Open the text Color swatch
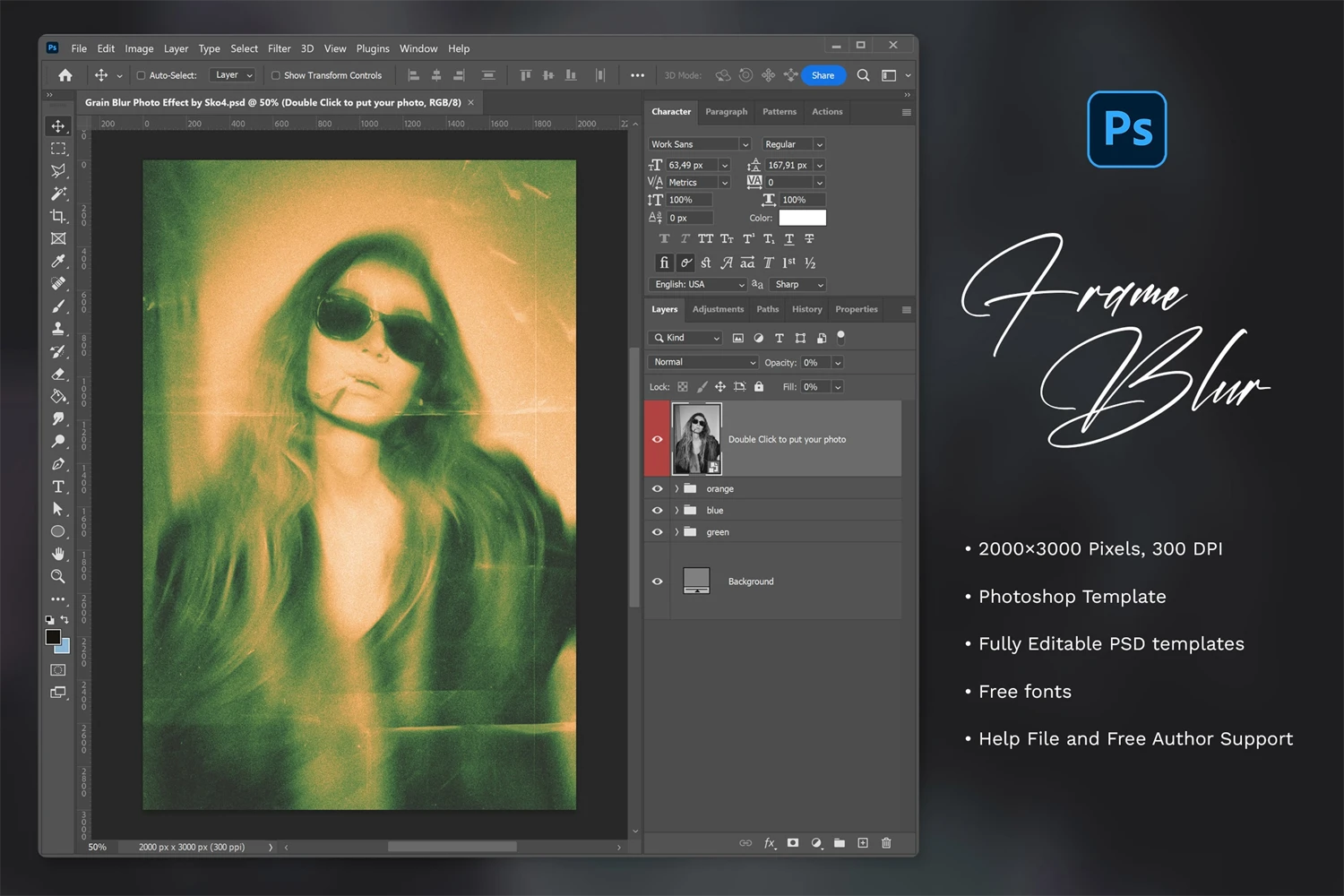Screen dimensions: 1344x896 click(x=802, y=218)
